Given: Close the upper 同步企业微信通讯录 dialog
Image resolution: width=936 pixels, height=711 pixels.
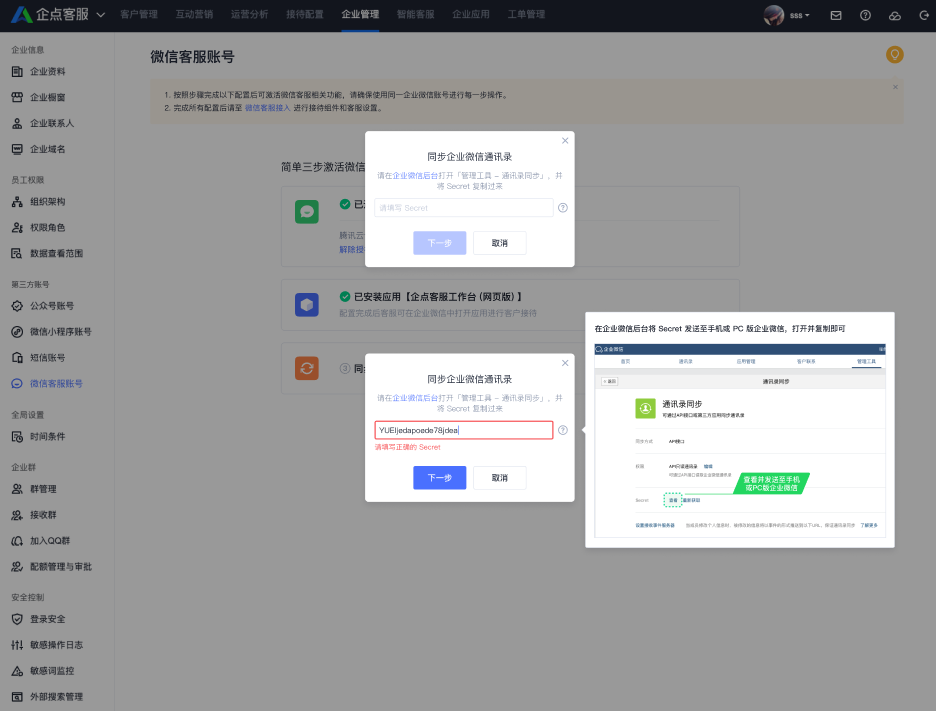Looking at the screenshot, I should click(565, 140).
